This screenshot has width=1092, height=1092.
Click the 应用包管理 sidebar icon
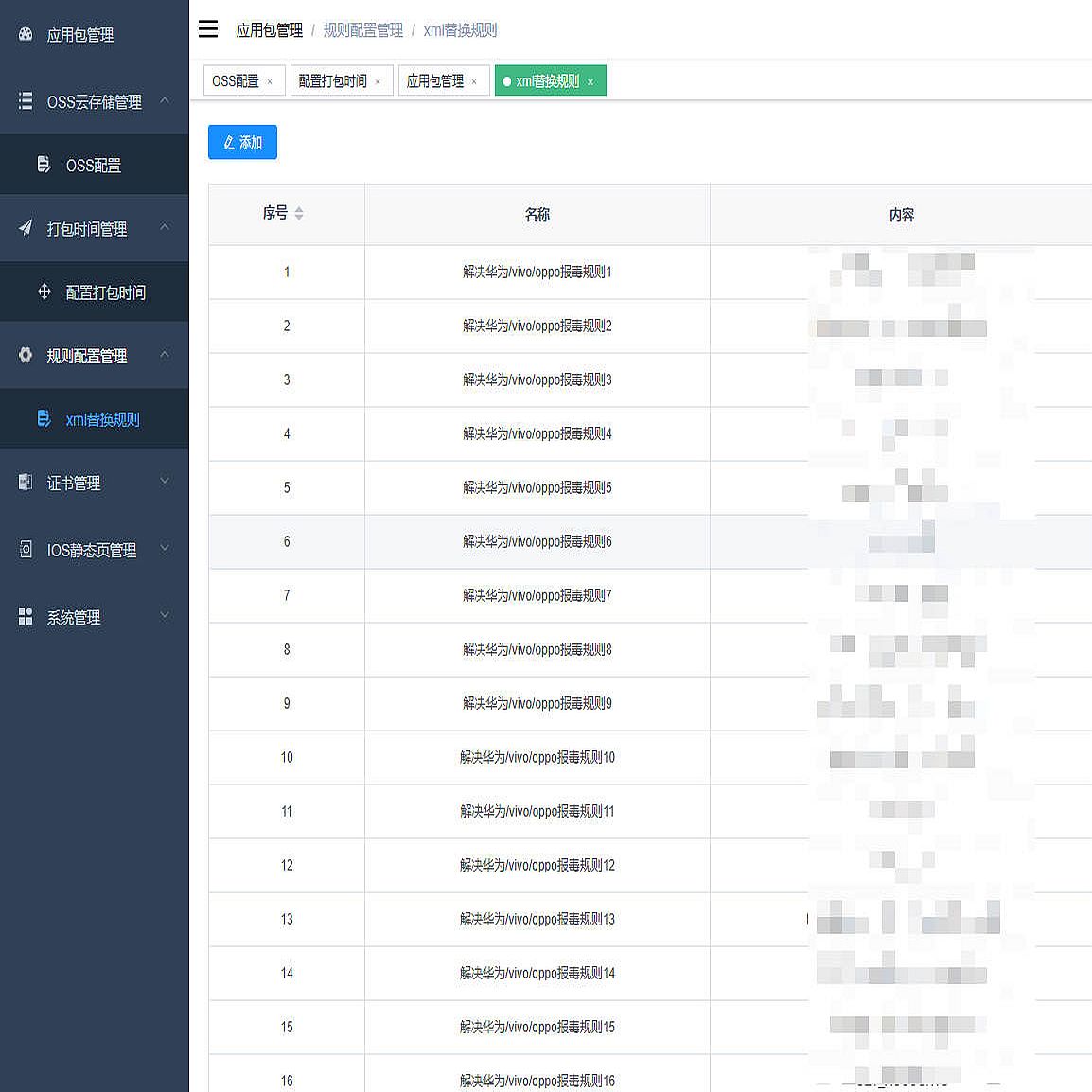[26, 34]
